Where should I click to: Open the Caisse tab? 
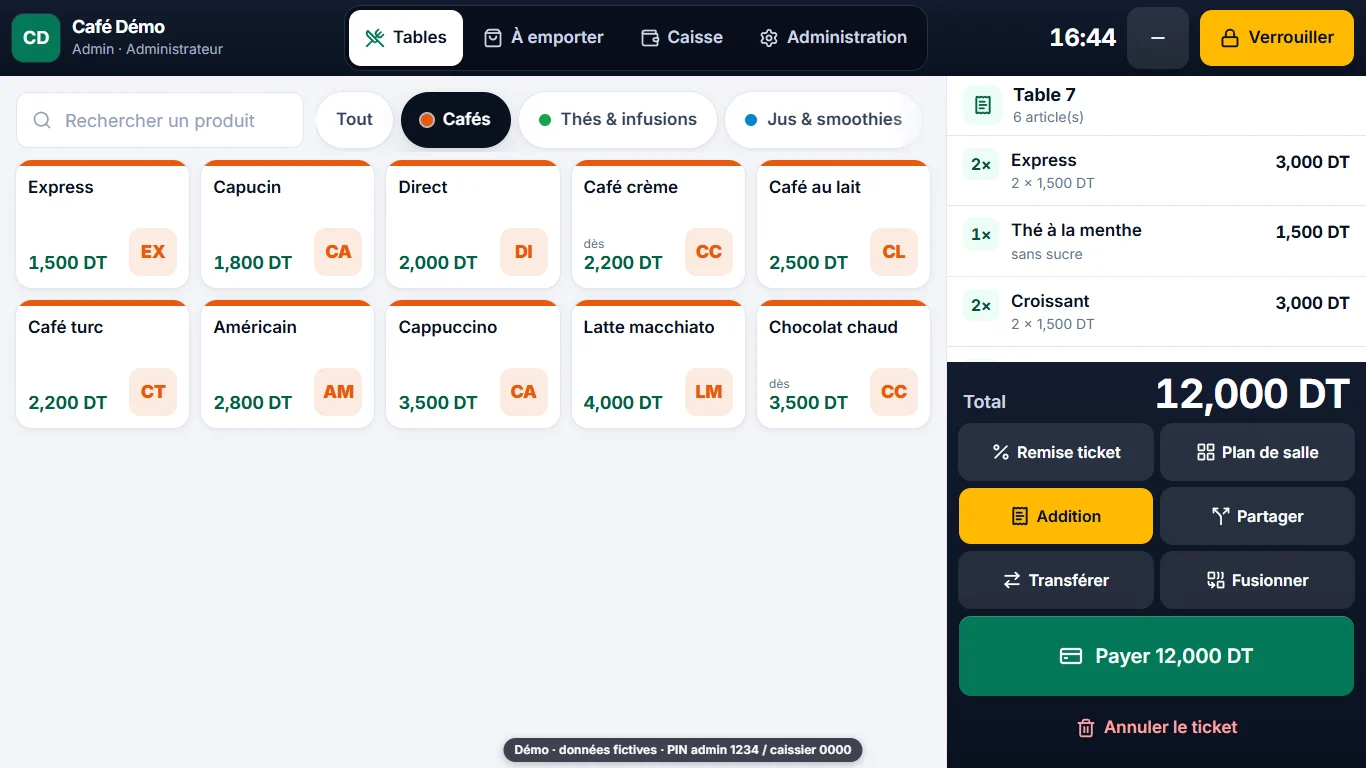click(x=681, y=38)
